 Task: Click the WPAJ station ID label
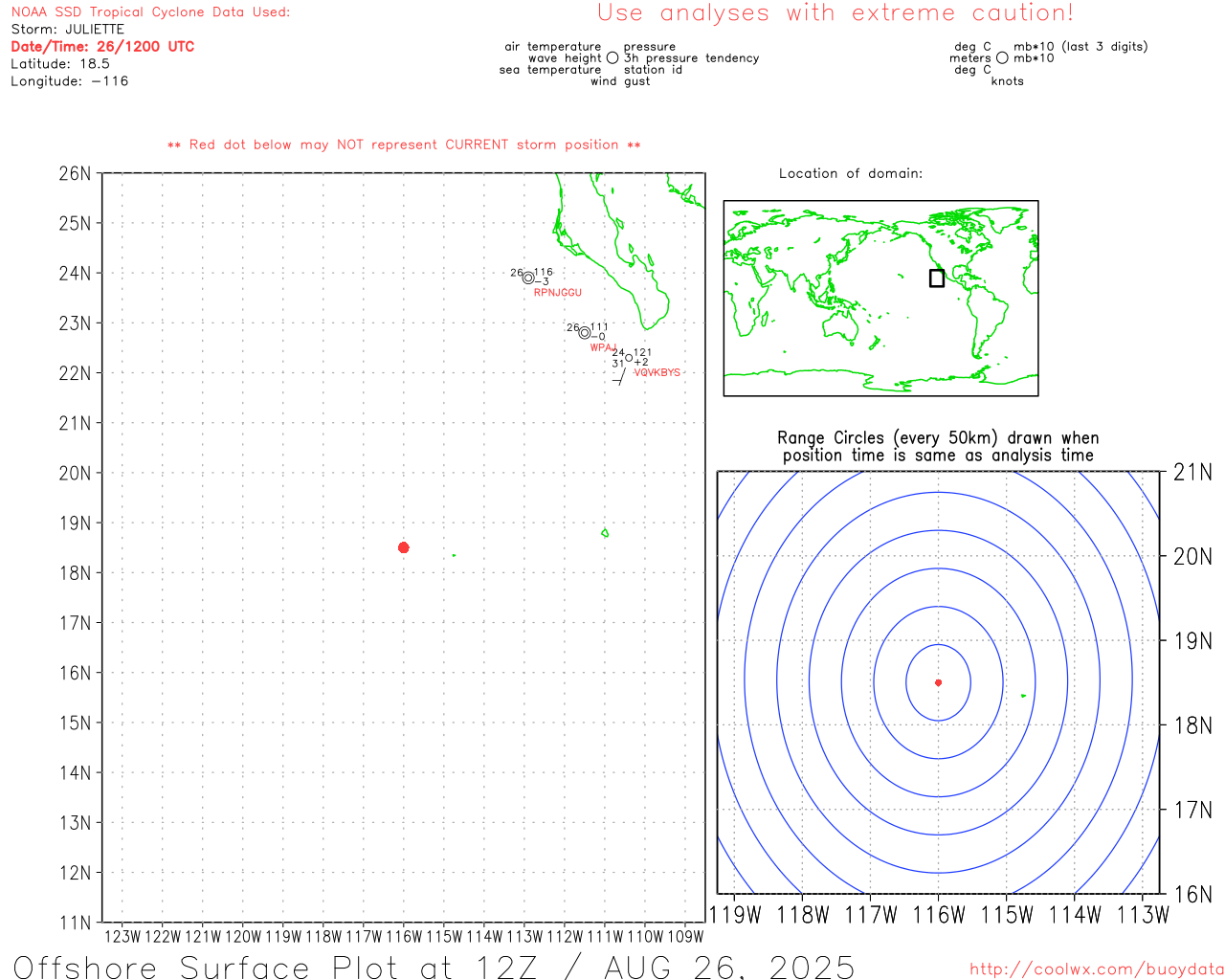pos(603,347)
